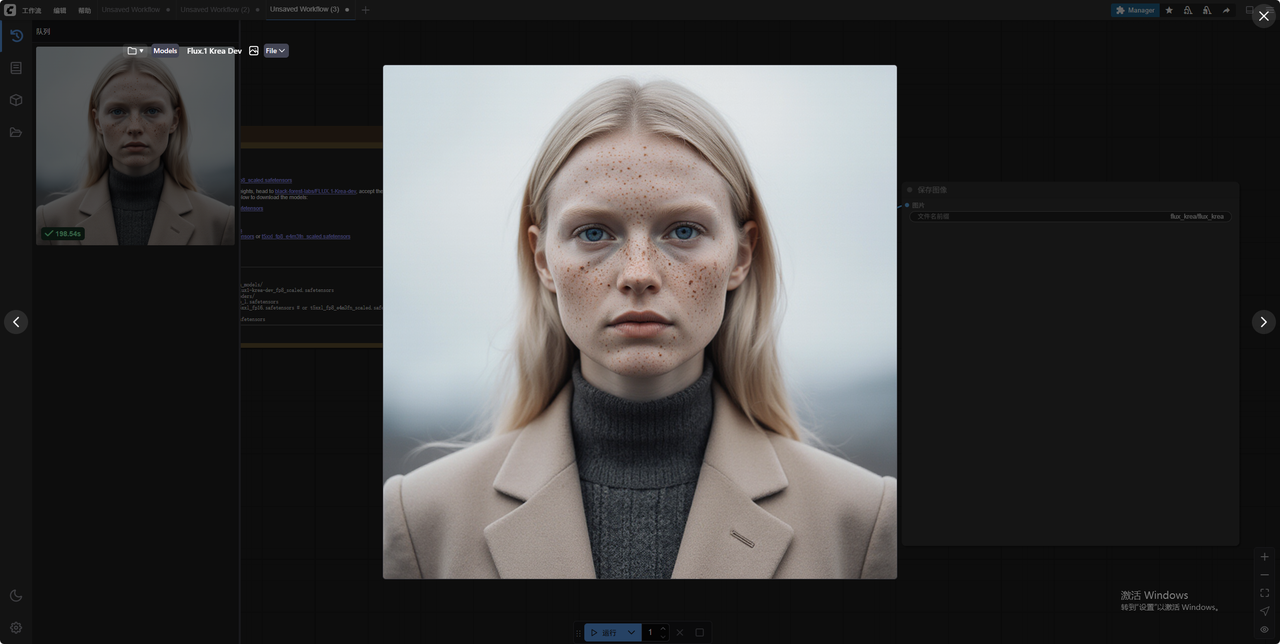Click the 198.54s completion badge
The width and height of the screenshot is (1280, 644).
click(62, 233)
